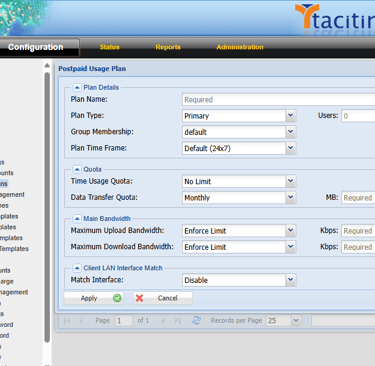Viewport: 375px width, 366px height.
Task: Open the Data Transfer Quota dropdown
Action: coord(291,197)
